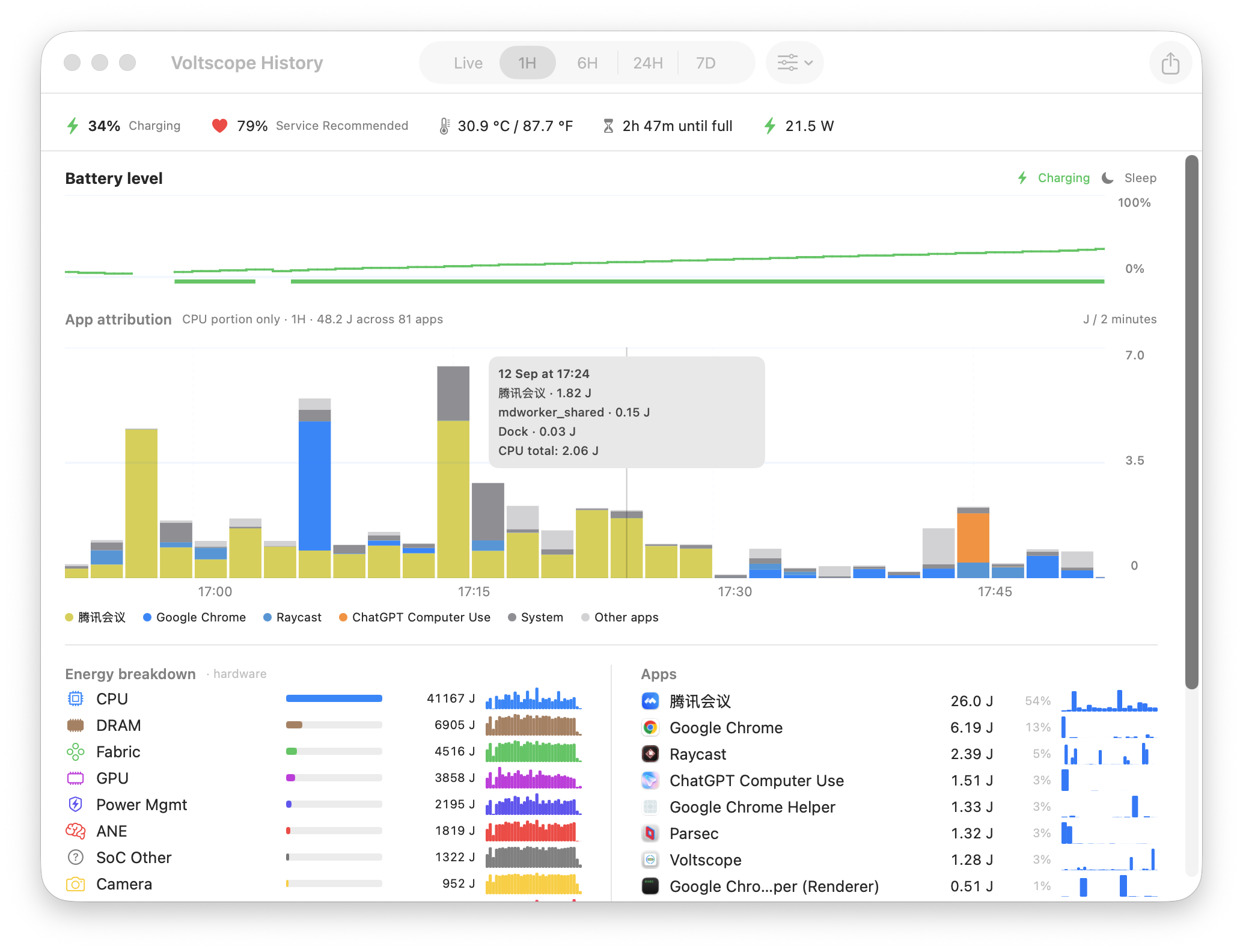Click the green charging bolt icon beside 34%

[x=73, y=126]
